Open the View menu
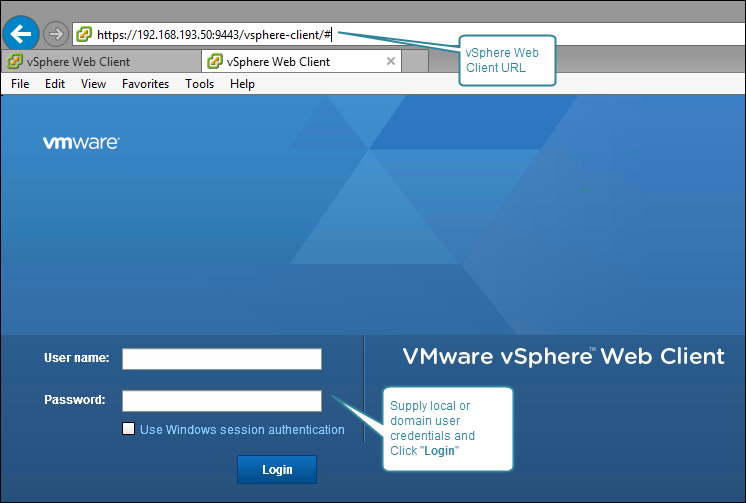This screenshot has width=746, height=503. coord(93,84)
